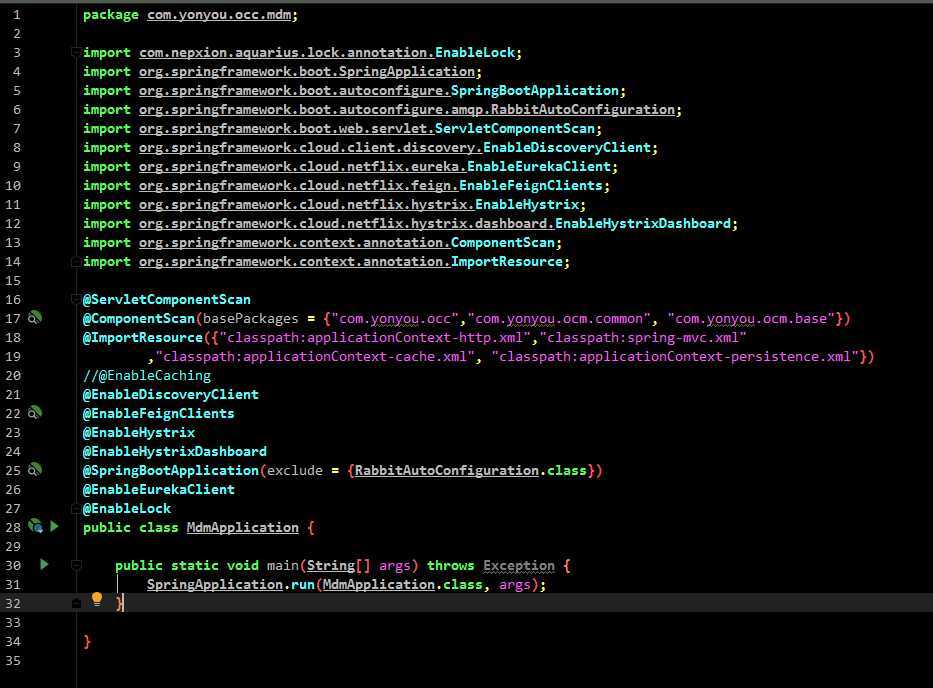The width and height of the screenshot is (933, 688).
Task: Click the @ImportResource annotation on line 18
Action: [143, 337]
